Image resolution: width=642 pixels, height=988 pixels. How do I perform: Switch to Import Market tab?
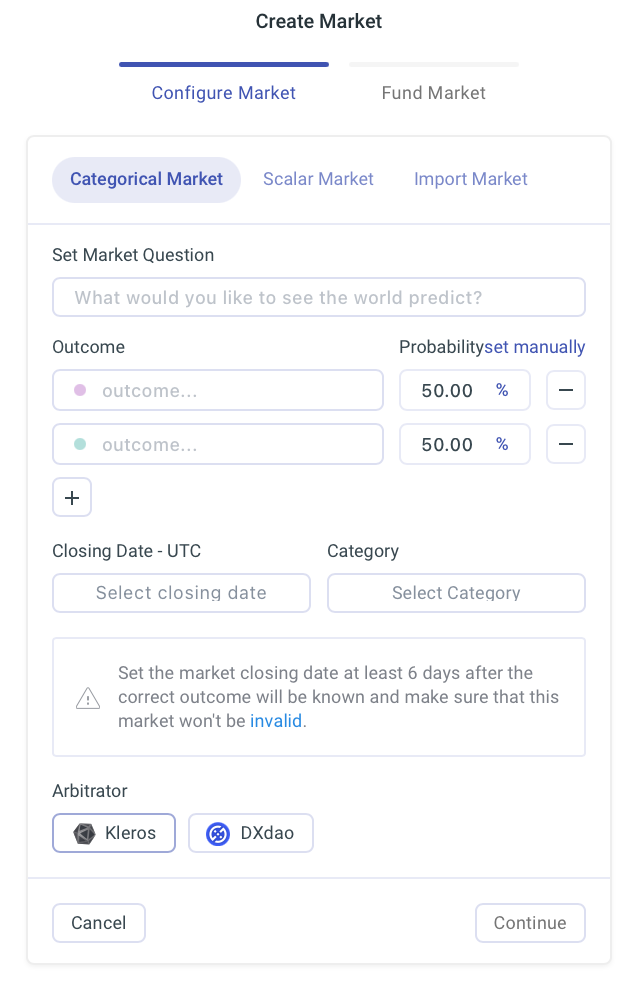click(471, 179)
